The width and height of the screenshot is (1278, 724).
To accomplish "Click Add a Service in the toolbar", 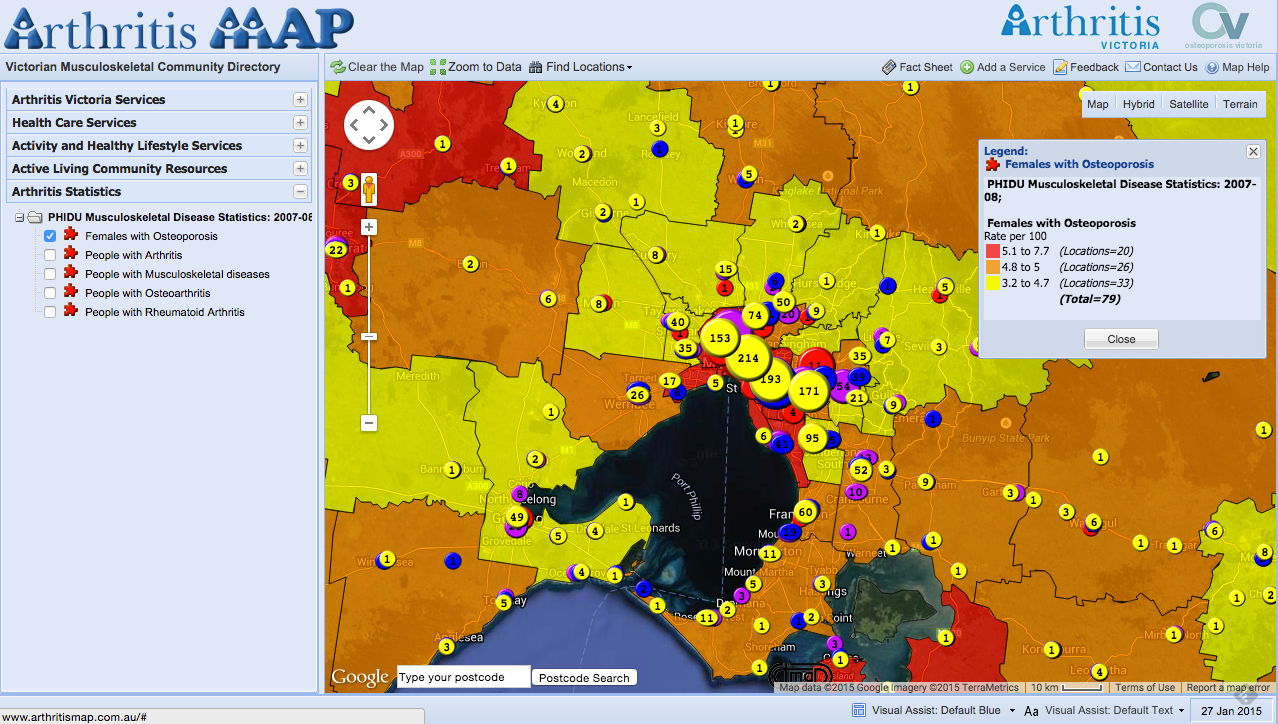I will 1003,67.
